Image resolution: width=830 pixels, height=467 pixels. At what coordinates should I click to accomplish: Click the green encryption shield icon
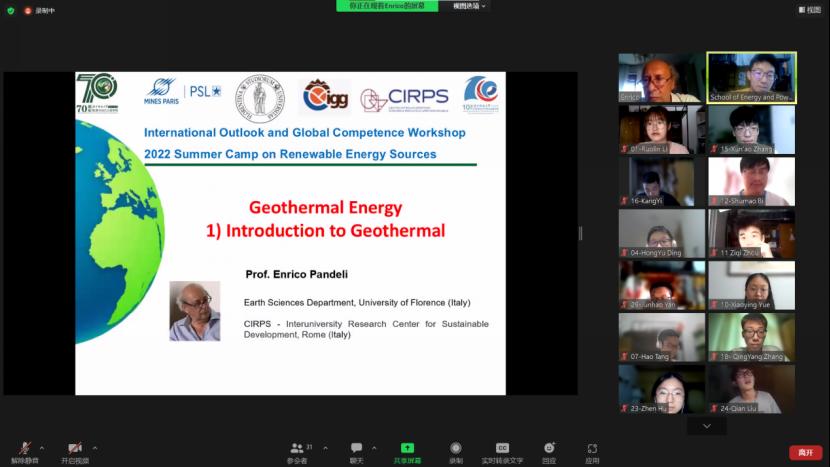coord(11,10)
